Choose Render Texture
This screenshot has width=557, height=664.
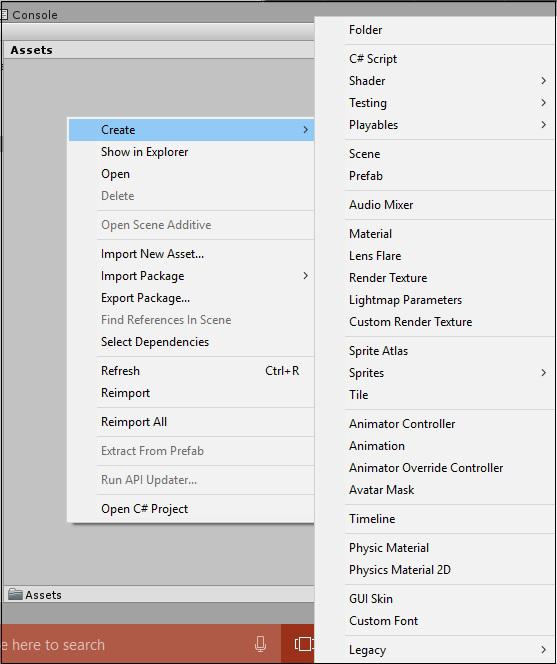click(435, 278)
